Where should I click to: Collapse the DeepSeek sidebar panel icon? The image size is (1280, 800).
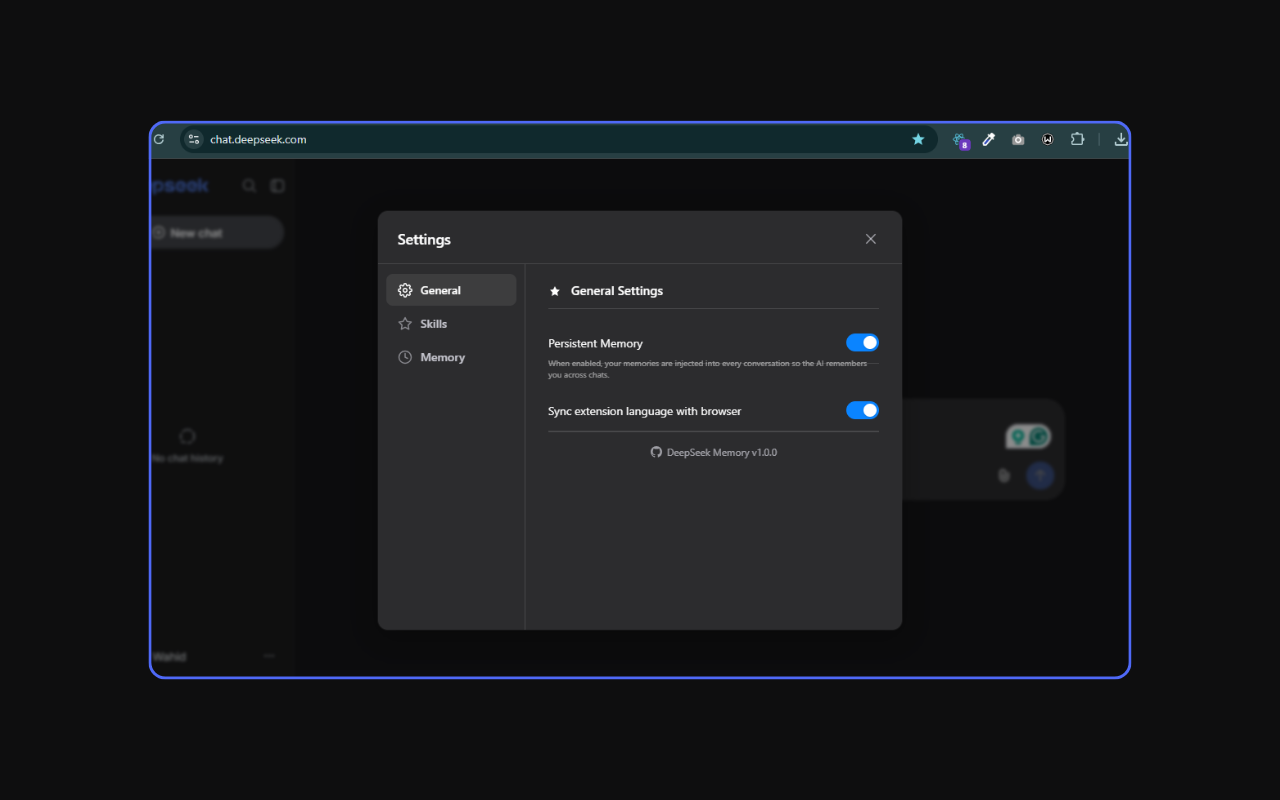click(278, 186)
